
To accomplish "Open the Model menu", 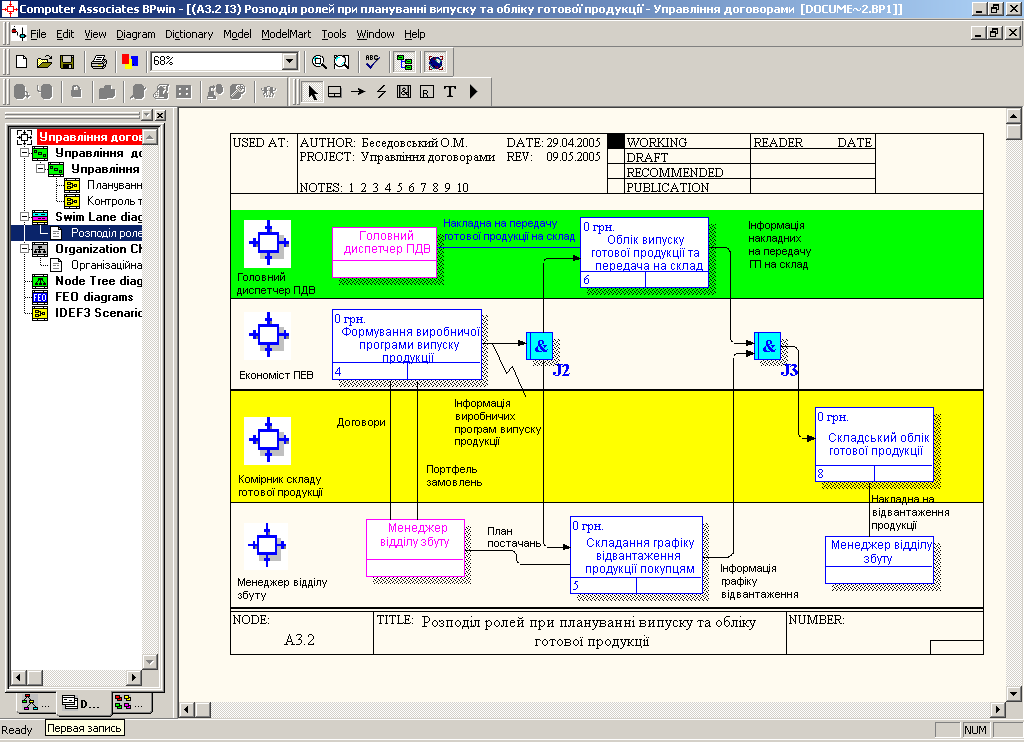I will tap(237, 34).
